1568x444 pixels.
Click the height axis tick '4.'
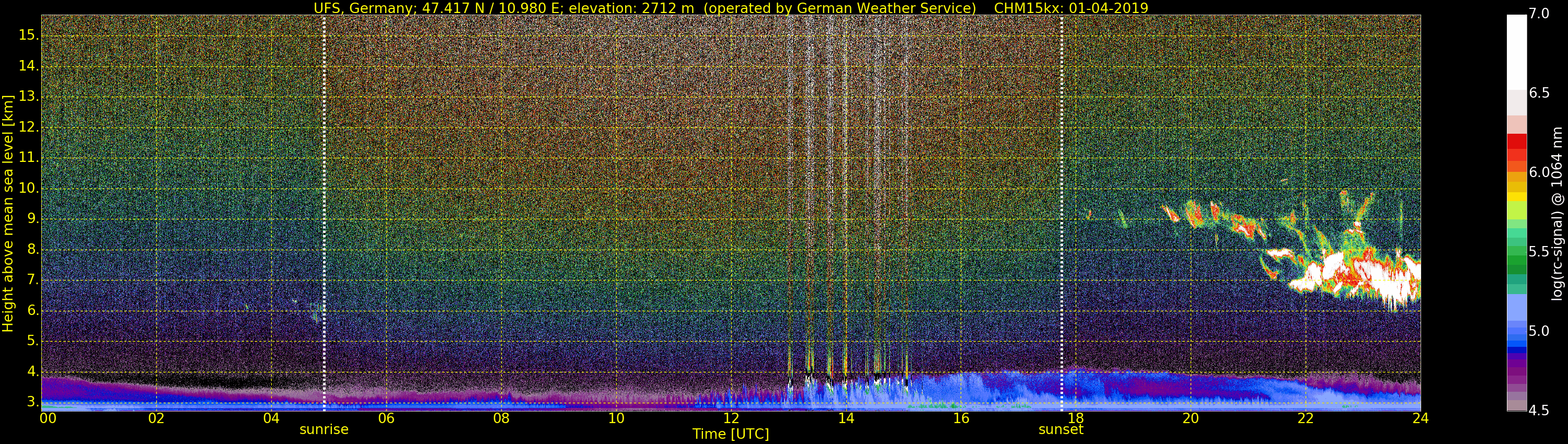coord(32,371)
